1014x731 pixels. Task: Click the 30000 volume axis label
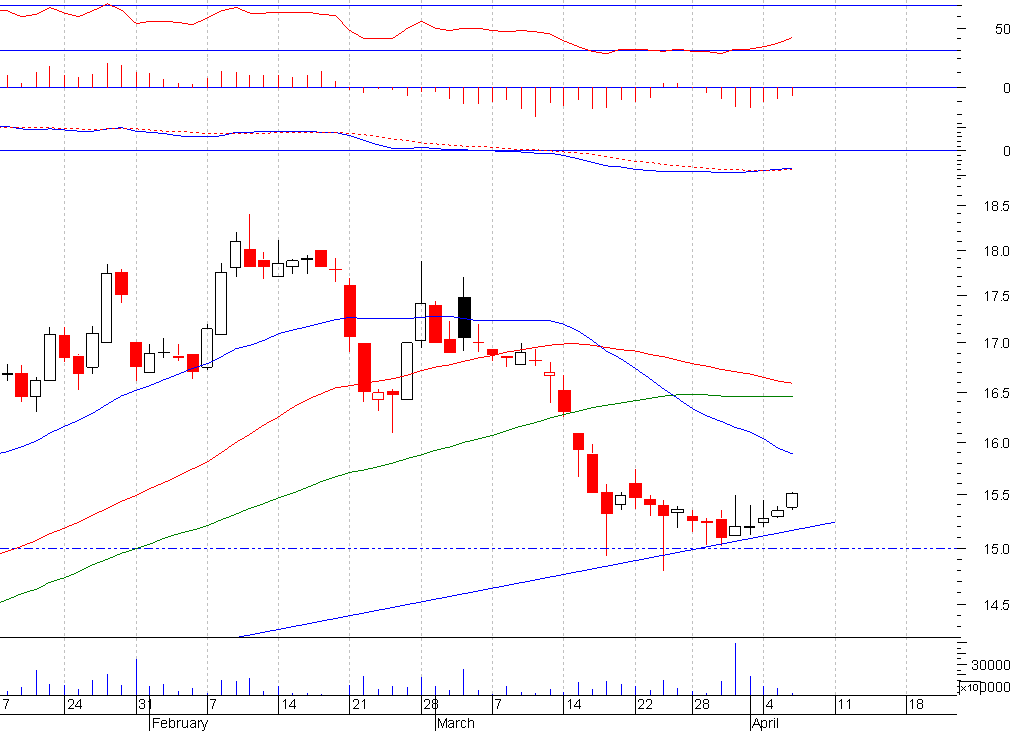[990, 665]
